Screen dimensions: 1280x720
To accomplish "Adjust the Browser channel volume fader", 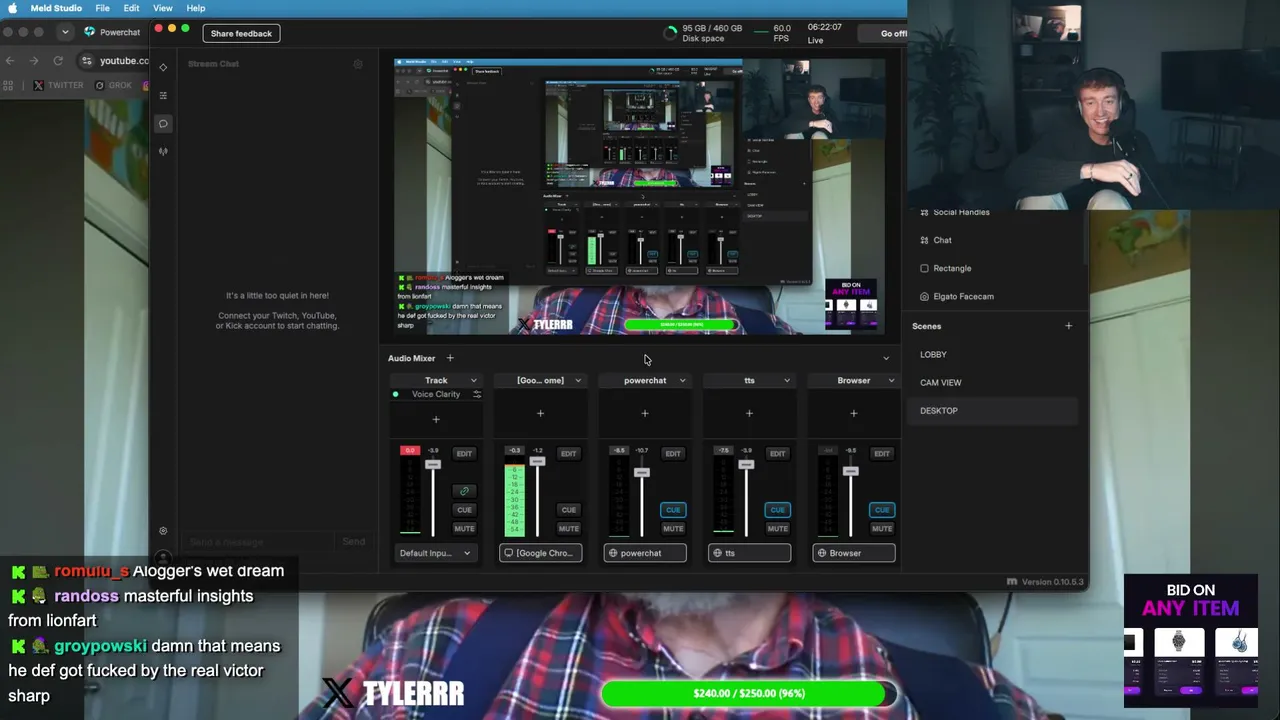I will [850, 471].
